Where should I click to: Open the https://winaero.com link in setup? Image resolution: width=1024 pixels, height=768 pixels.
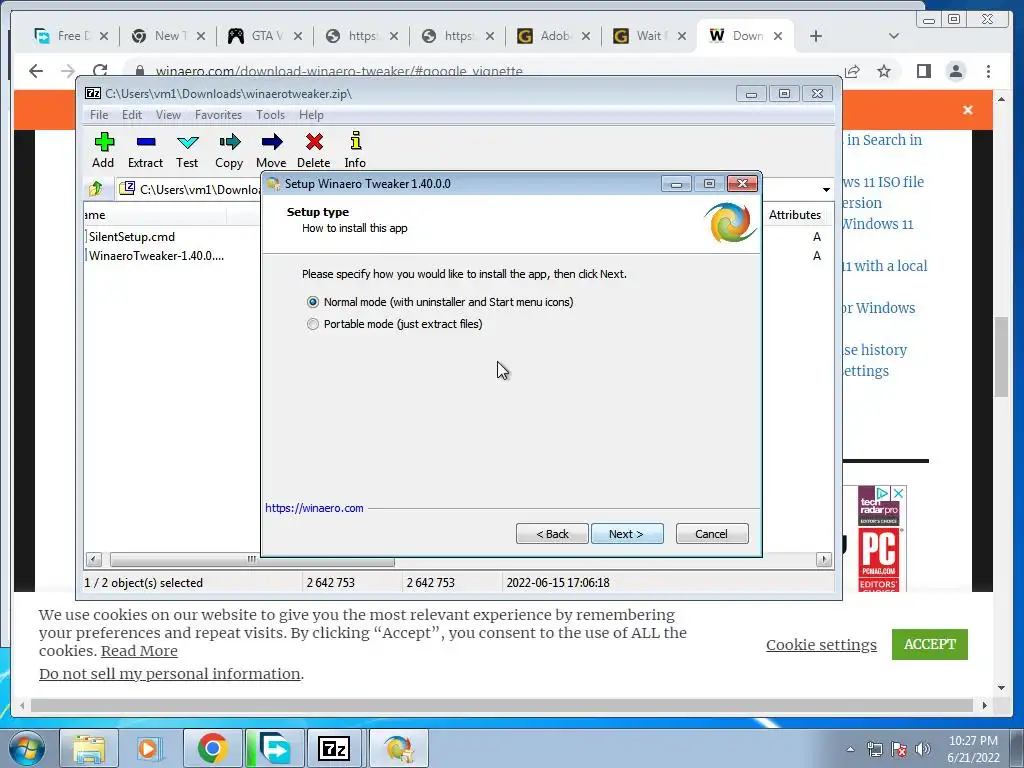click(314, 508)
